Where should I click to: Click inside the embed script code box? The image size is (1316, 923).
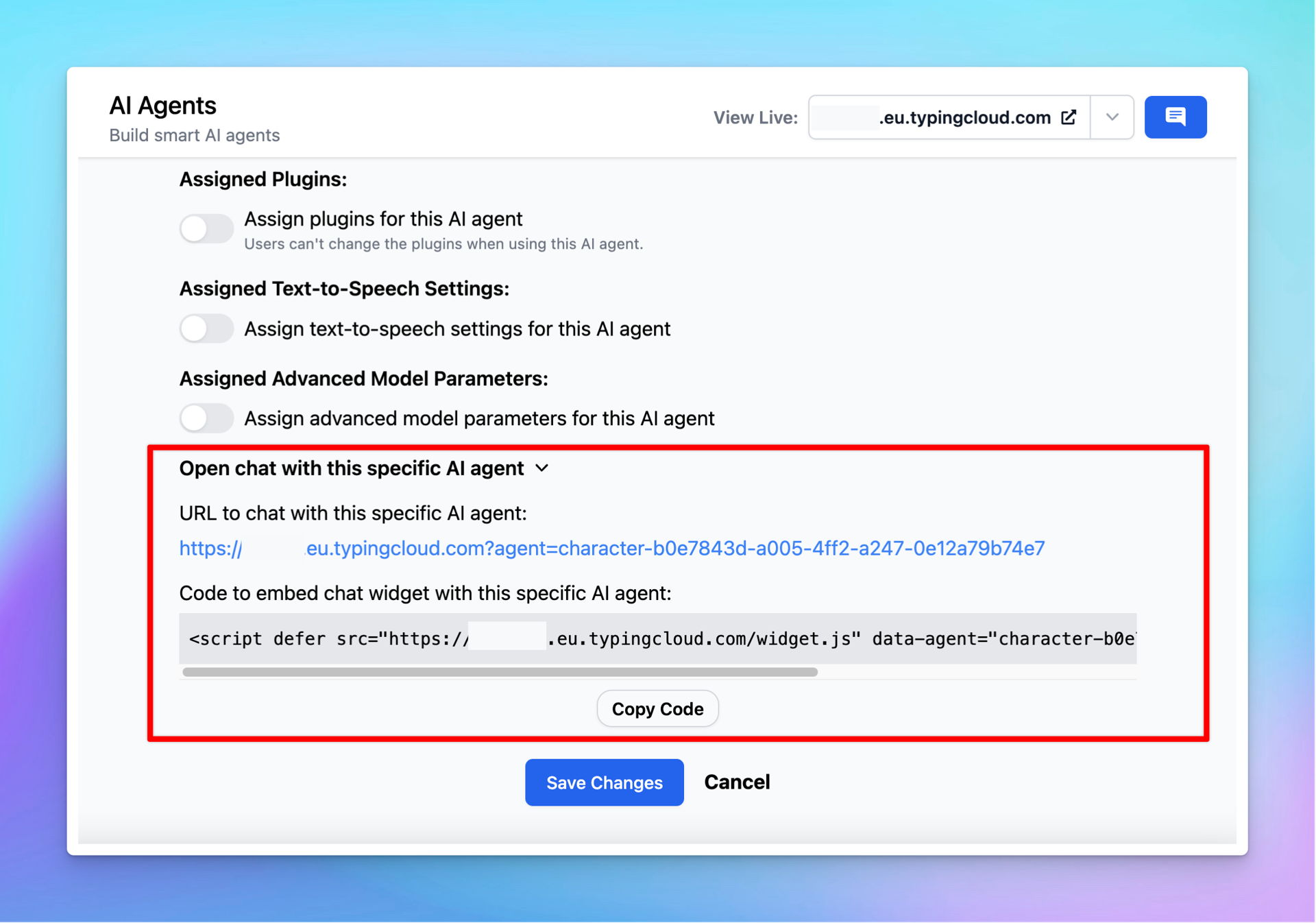[657, 638]
